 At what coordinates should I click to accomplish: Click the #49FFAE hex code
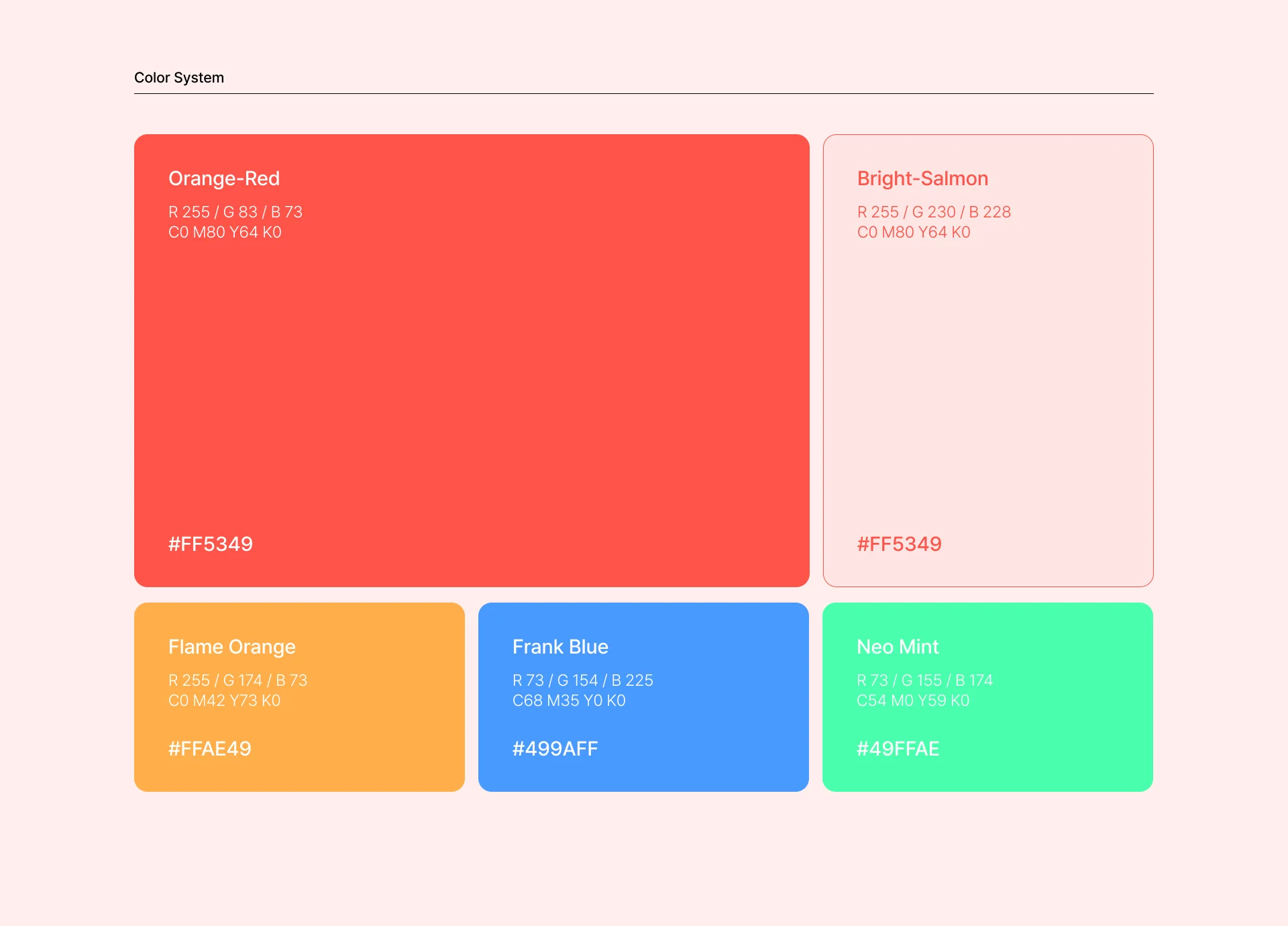click(898, 749)
